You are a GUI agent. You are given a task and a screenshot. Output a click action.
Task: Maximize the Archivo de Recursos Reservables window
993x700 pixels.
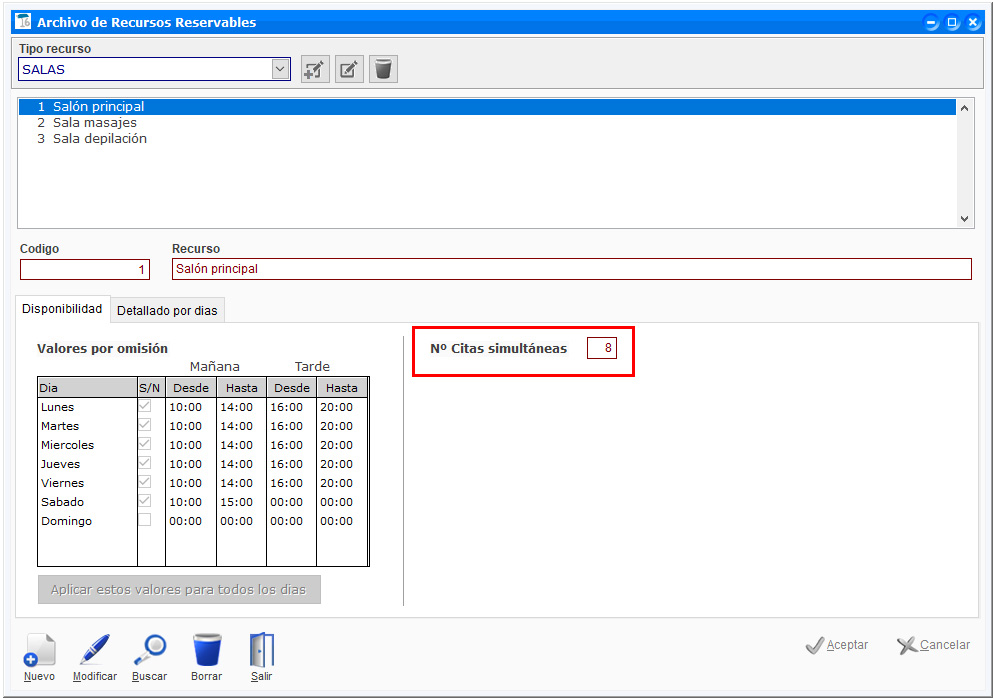(952, 23)
